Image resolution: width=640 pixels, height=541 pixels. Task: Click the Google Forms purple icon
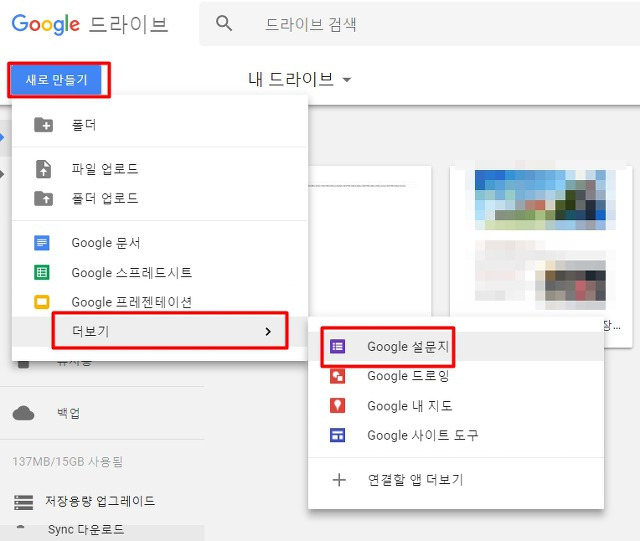(338, 347)
